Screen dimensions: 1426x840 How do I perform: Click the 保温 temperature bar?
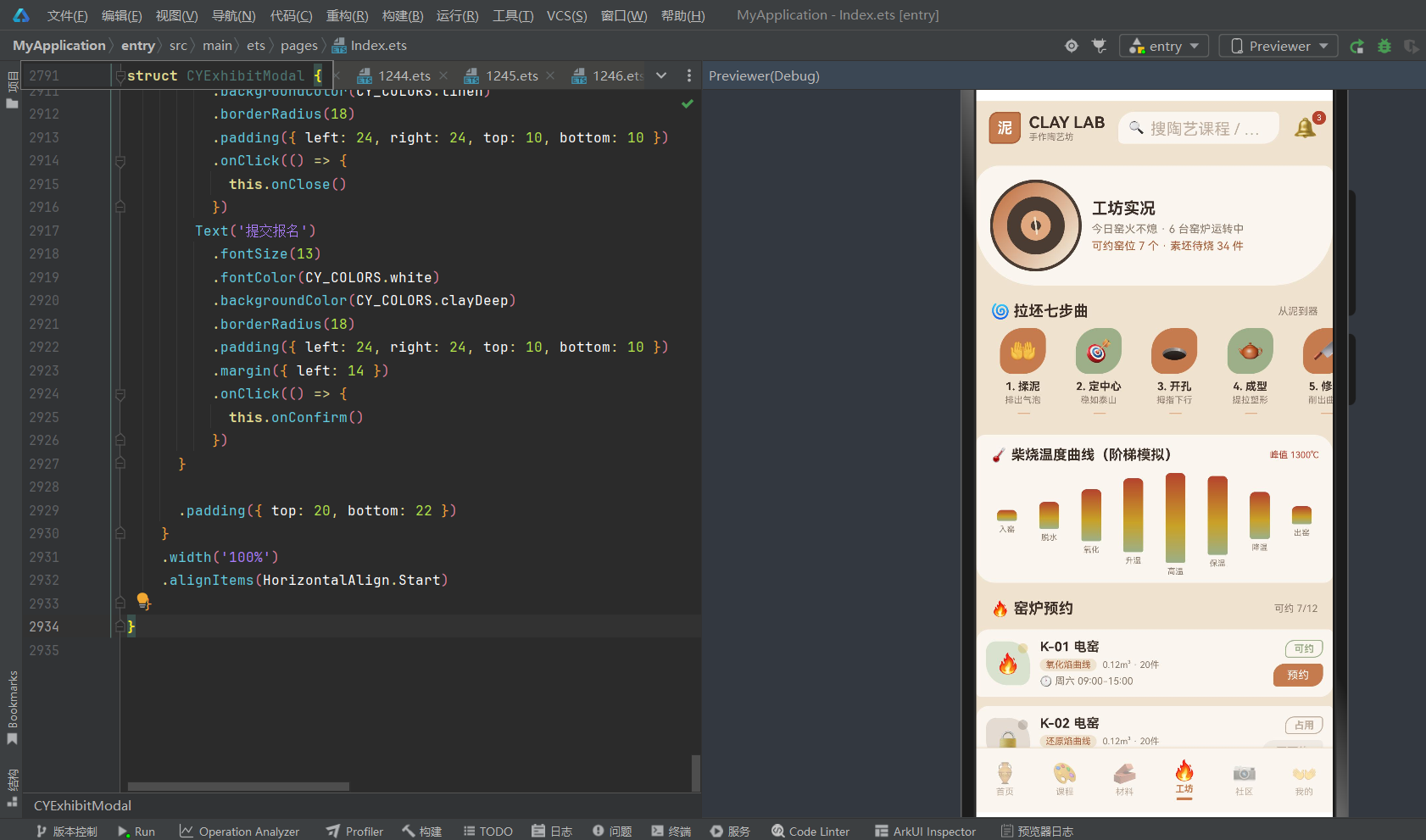point(1217,515)
